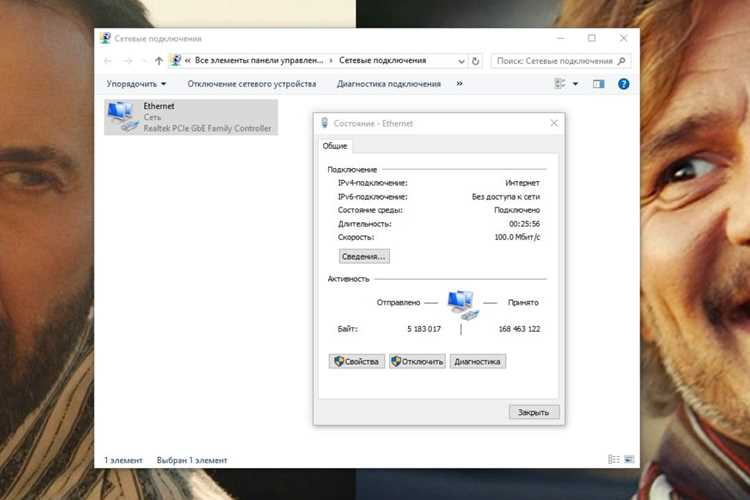Click the Свойства button
Viewport: 750px width, 500px height.
(356, 361)
